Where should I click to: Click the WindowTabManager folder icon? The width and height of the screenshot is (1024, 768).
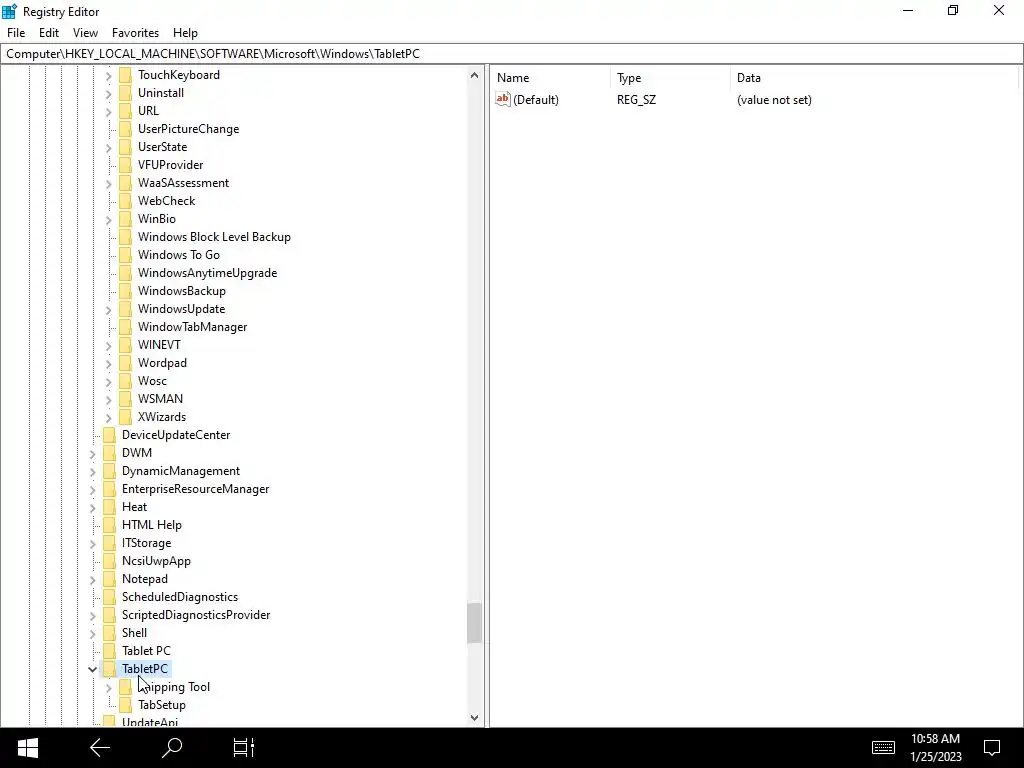[x=125, y=327]
